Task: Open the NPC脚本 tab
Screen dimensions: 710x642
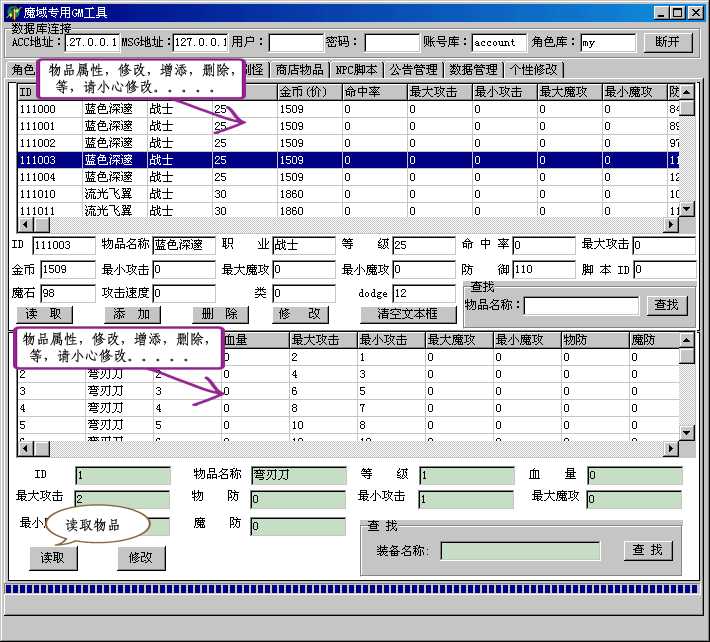Action: point(357,70)
